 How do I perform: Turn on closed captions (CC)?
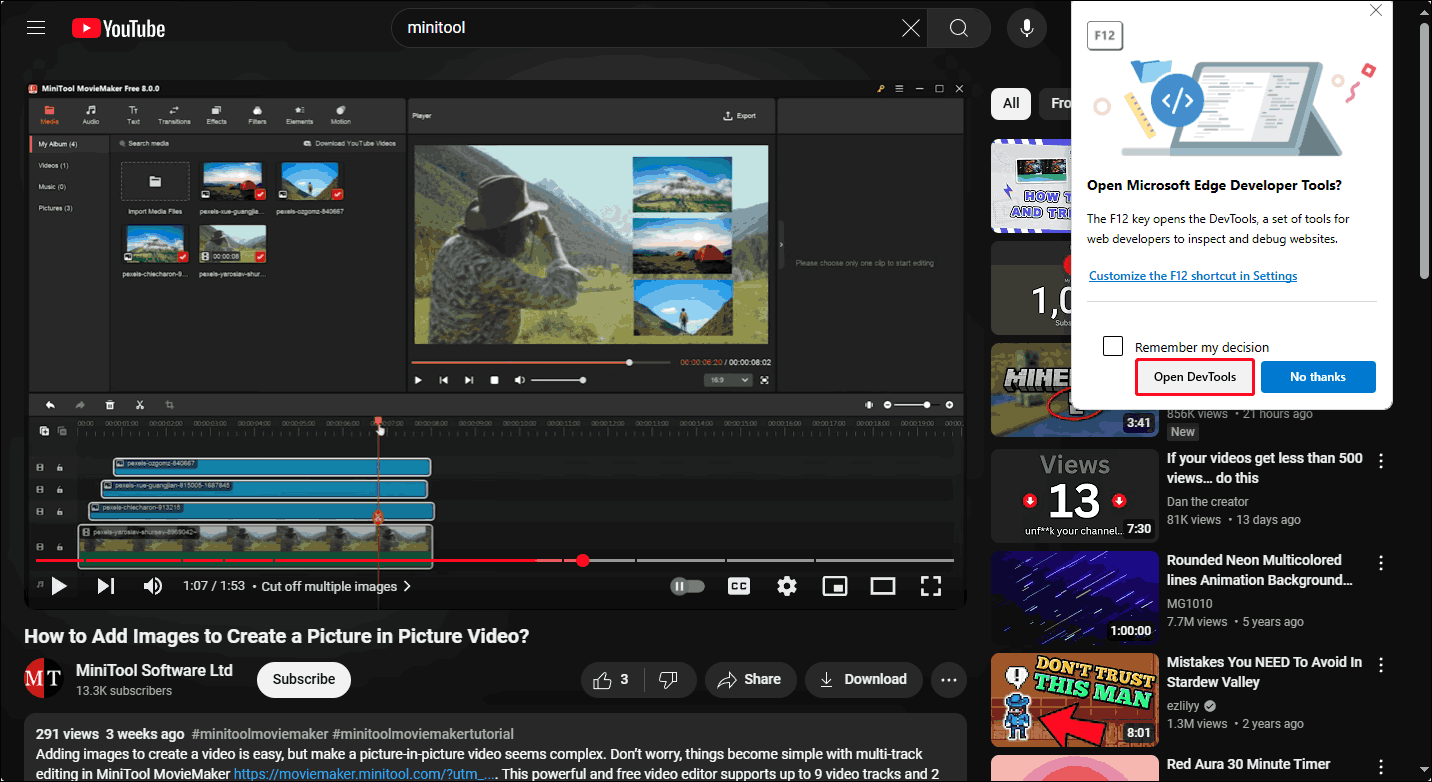[739, 586]
